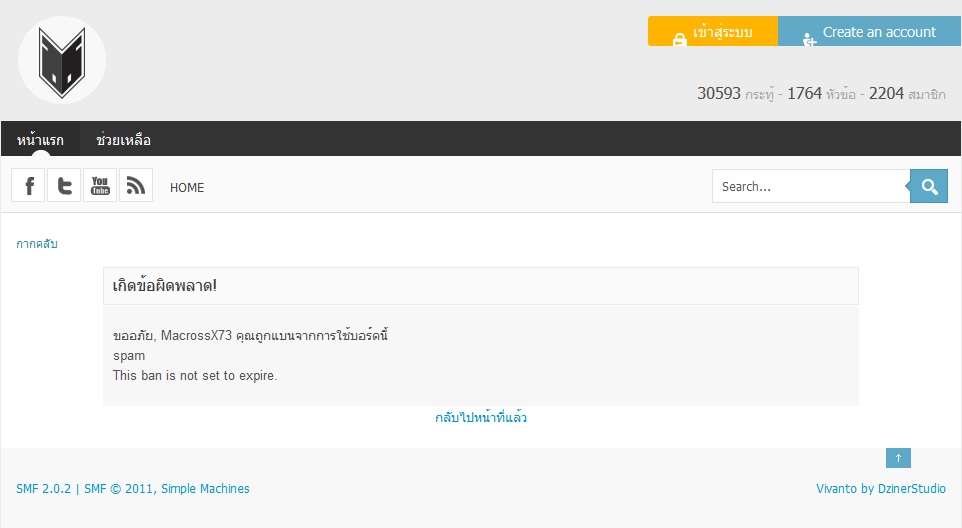Click the scroll-to-top arrow button
The image size is (962, 528).
point(898,458)
